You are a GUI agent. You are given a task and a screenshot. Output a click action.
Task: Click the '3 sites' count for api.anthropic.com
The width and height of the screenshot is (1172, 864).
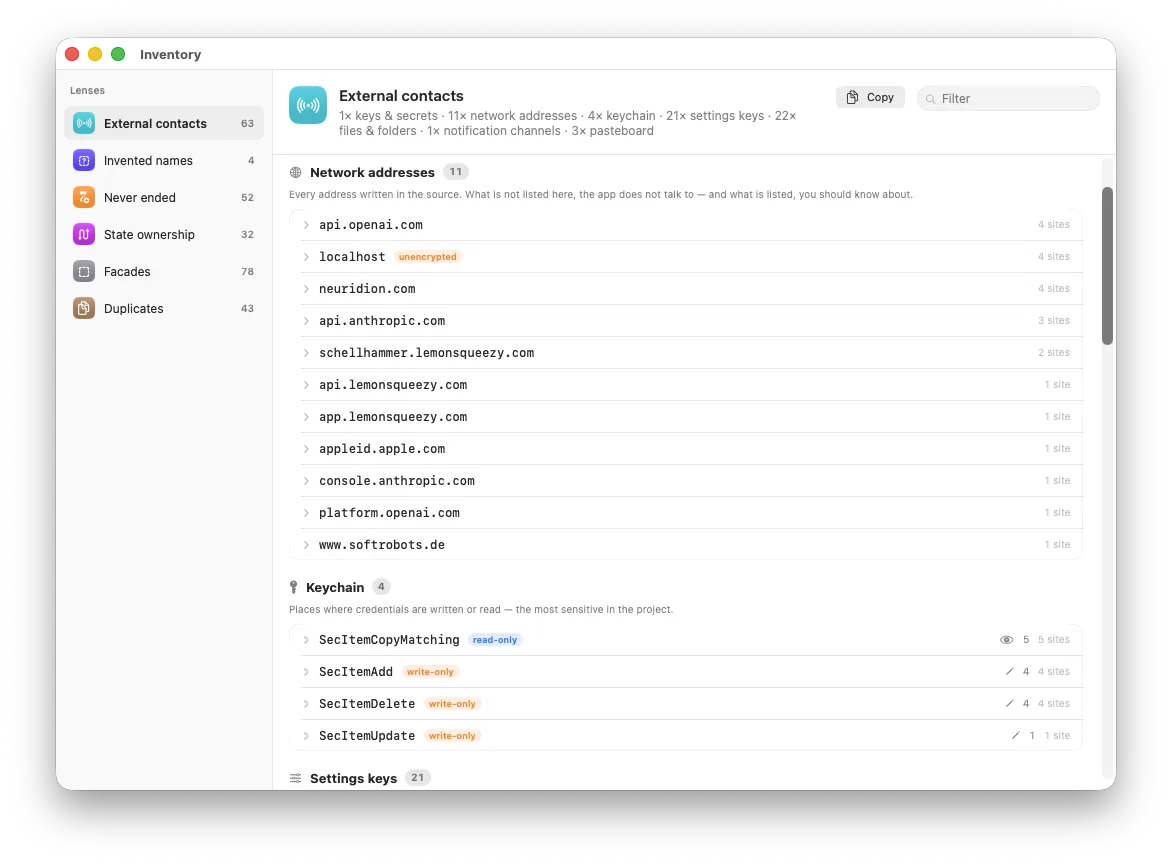click(1053, 321)
